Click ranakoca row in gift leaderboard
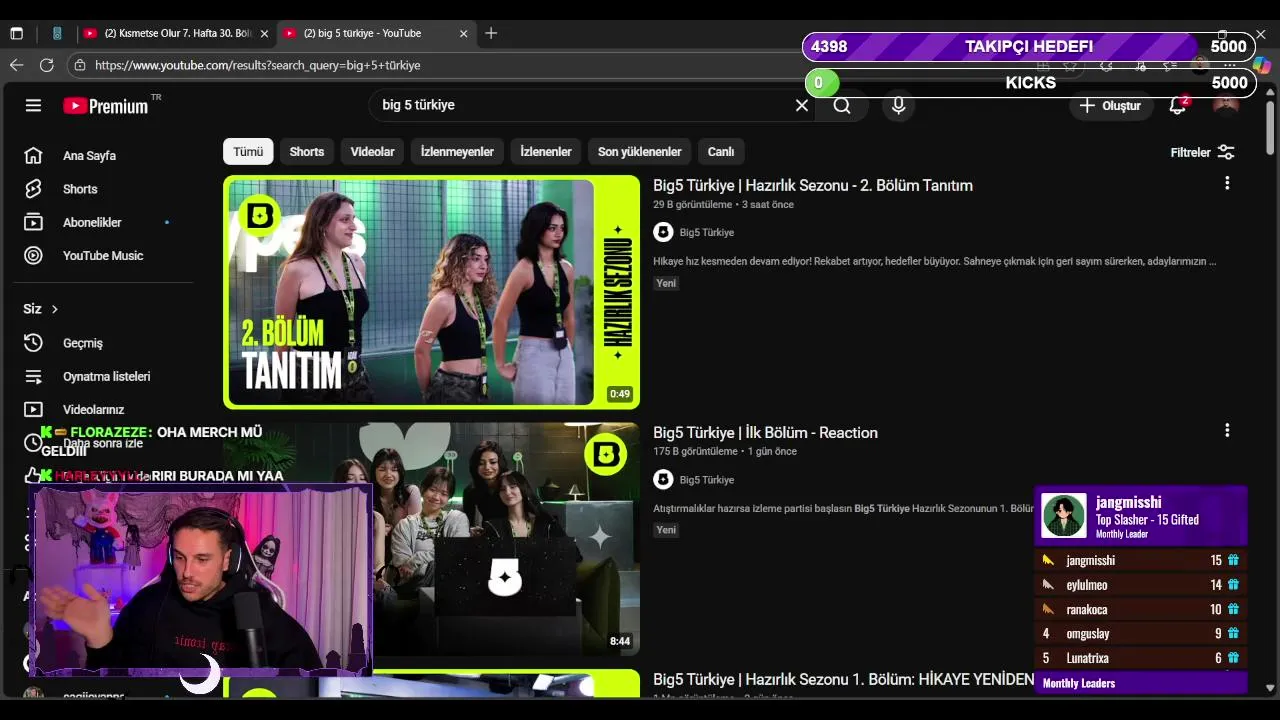 tap(1140, 609)
